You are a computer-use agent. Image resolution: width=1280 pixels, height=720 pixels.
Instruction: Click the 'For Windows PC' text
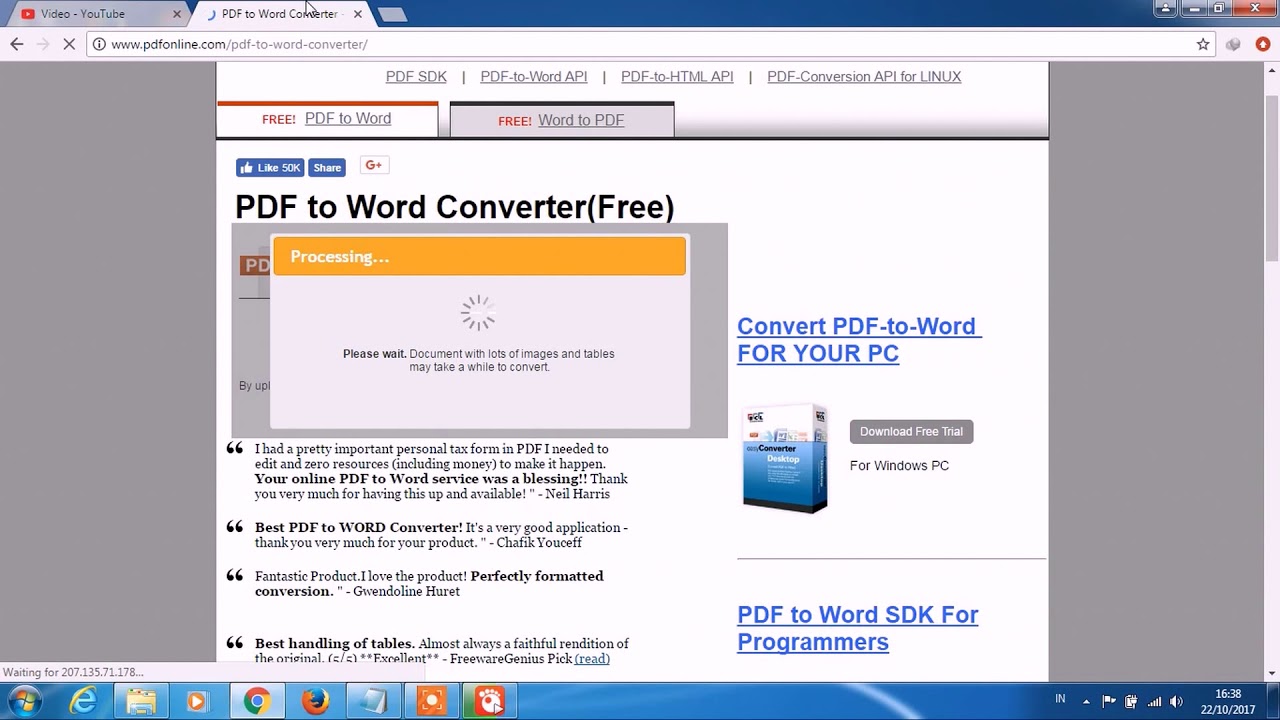pos(899,465)
